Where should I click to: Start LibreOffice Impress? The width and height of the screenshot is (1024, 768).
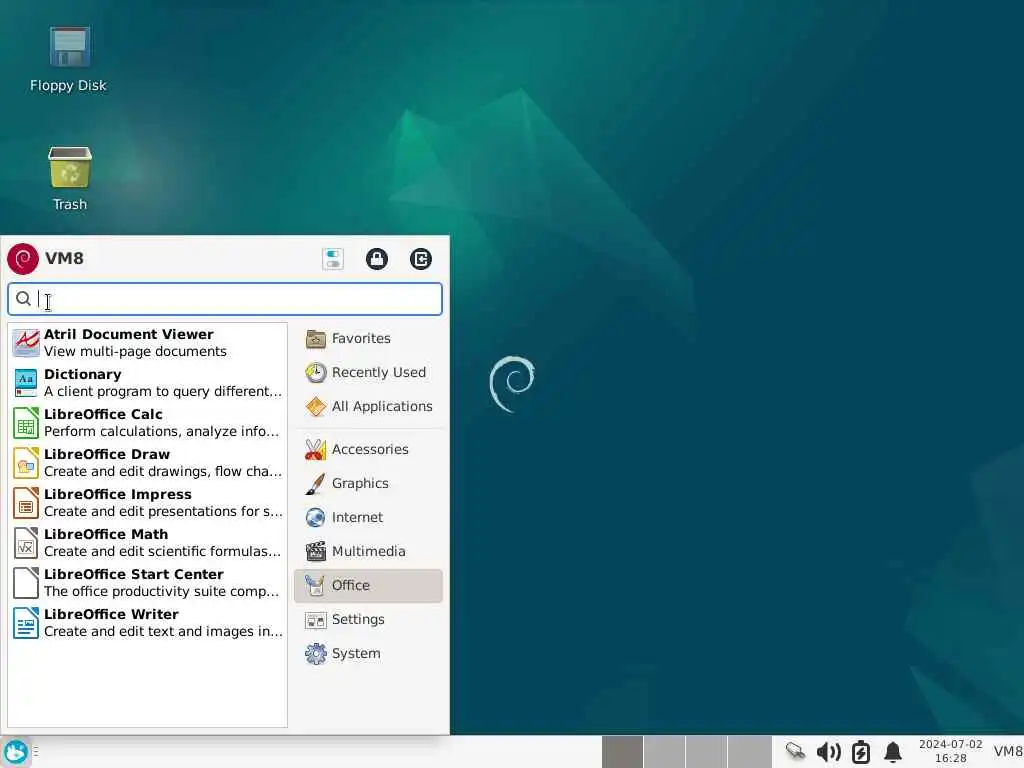click(148, 503)
